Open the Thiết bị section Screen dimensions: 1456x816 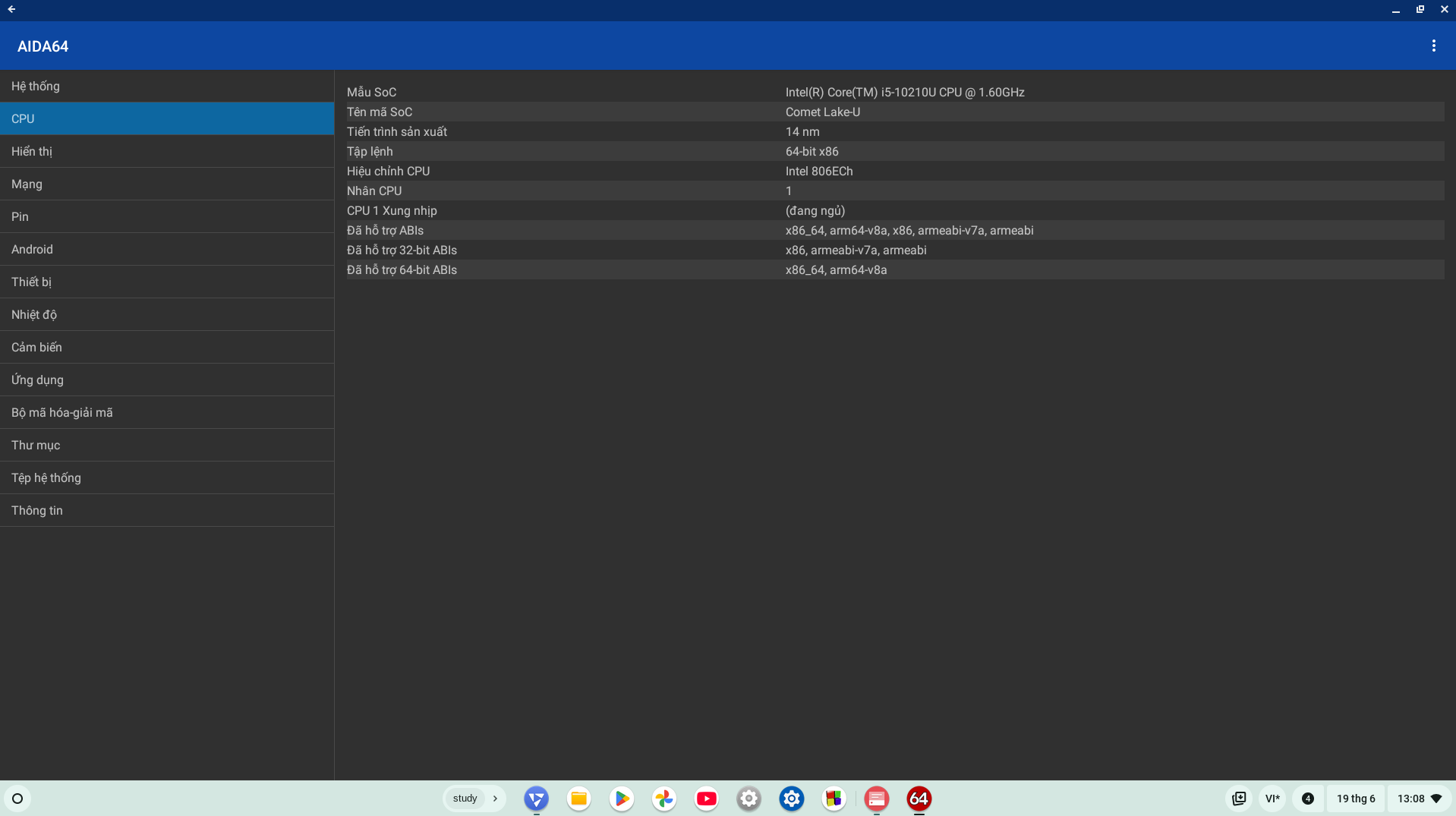point(167,282)
